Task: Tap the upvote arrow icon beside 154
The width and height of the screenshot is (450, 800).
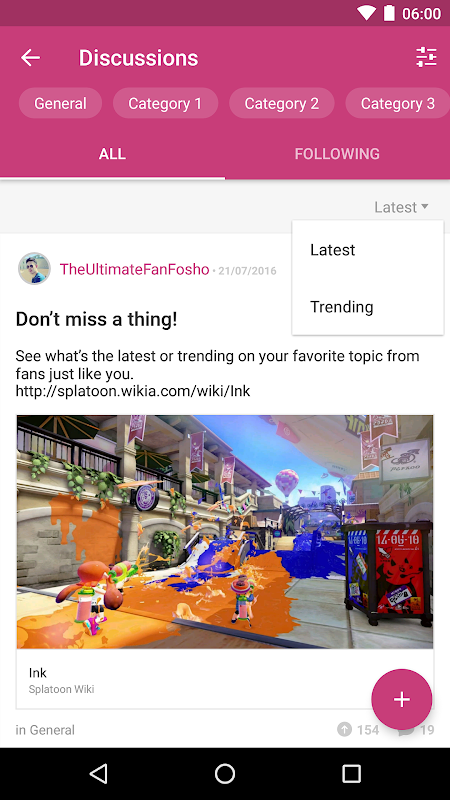Action: [344, 730]
